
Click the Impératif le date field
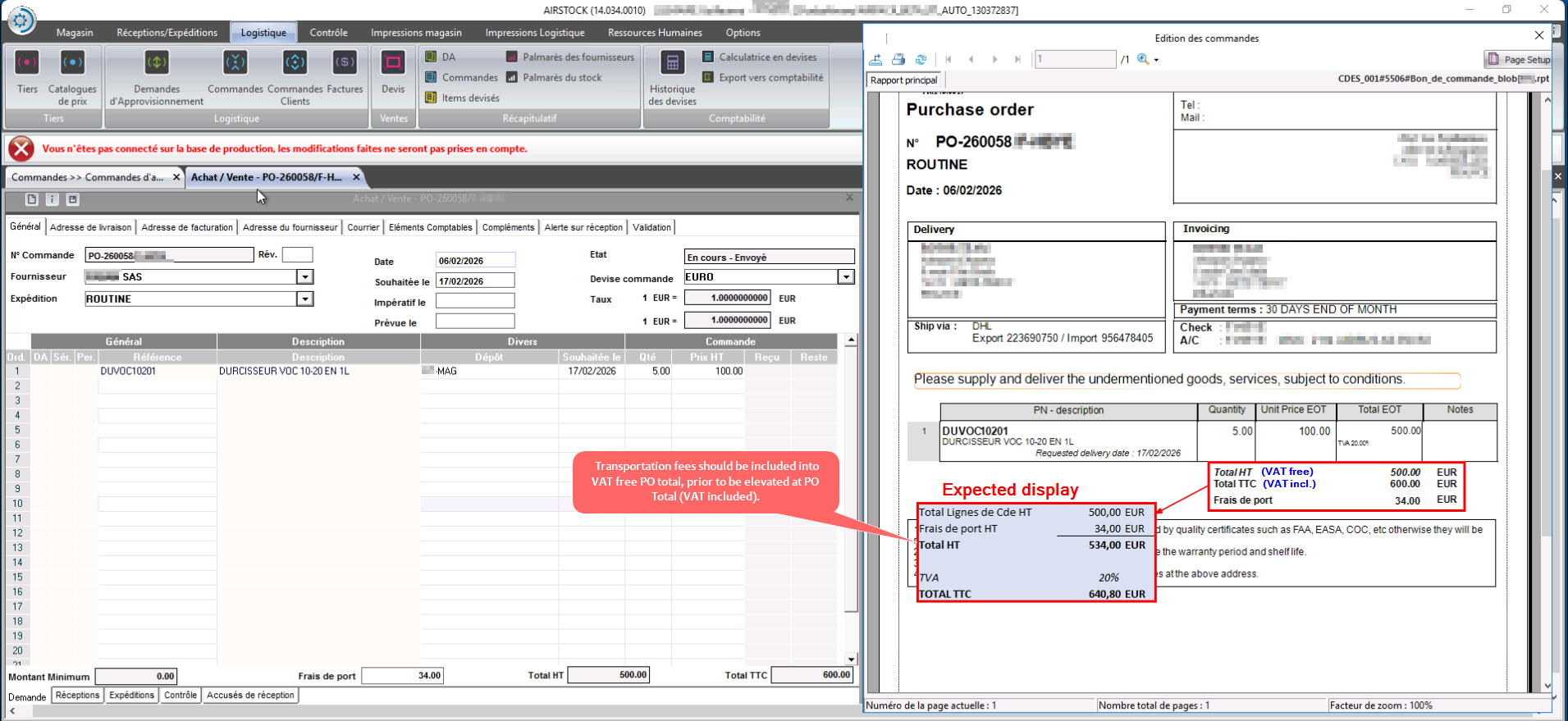(x=475, y=302)
